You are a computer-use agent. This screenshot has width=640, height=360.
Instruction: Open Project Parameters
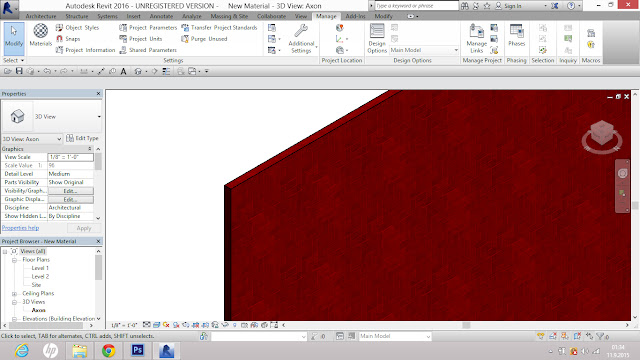148,28
